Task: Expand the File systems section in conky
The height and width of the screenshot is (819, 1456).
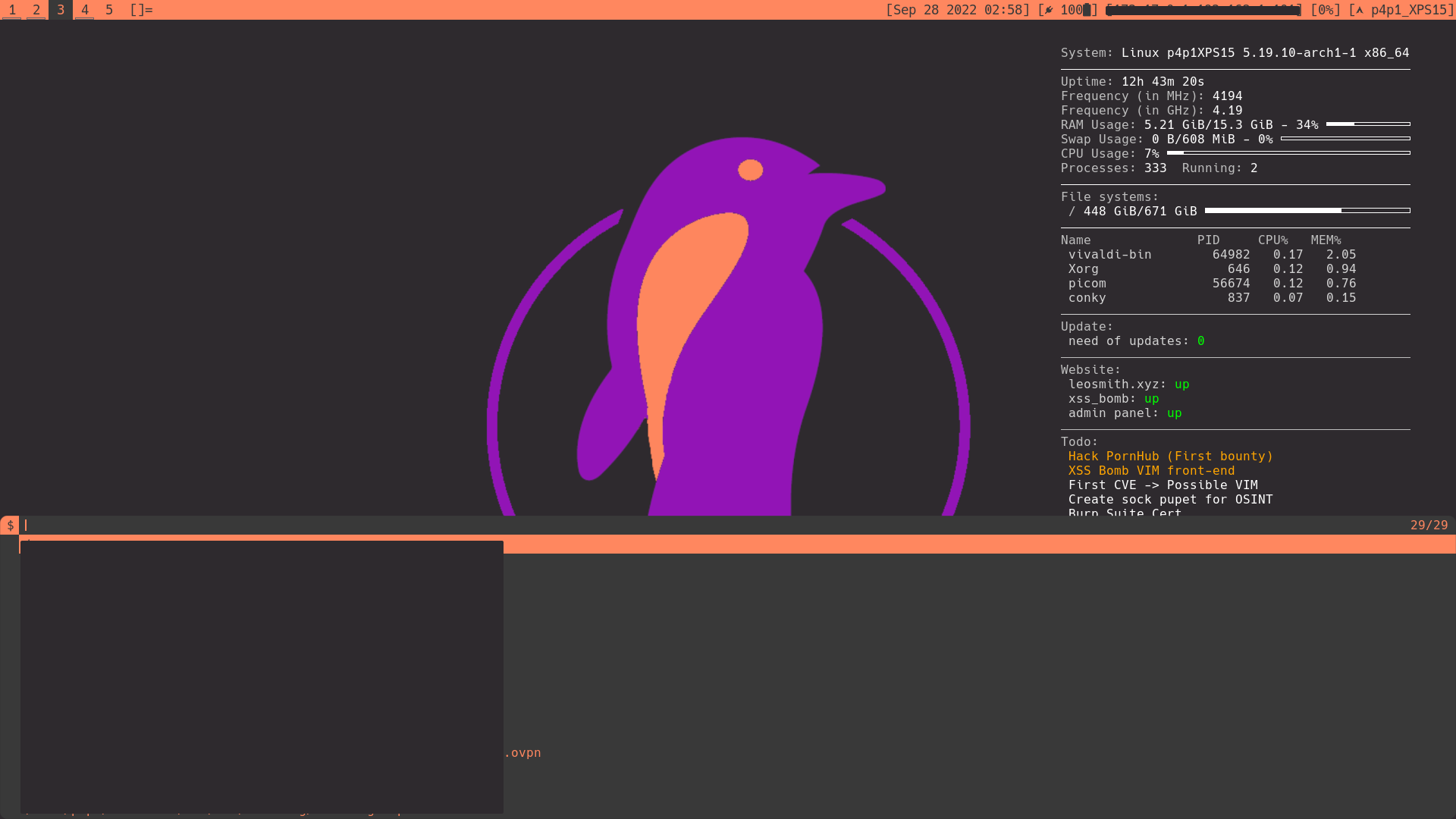Action: tap(1109, 196)
